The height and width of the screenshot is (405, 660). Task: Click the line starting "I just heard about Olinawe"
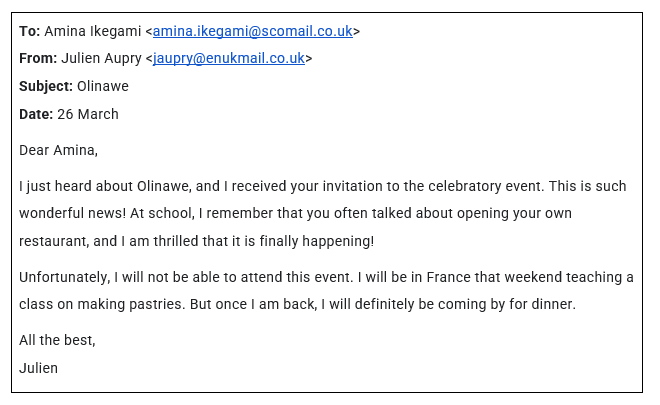pos(323,187)
